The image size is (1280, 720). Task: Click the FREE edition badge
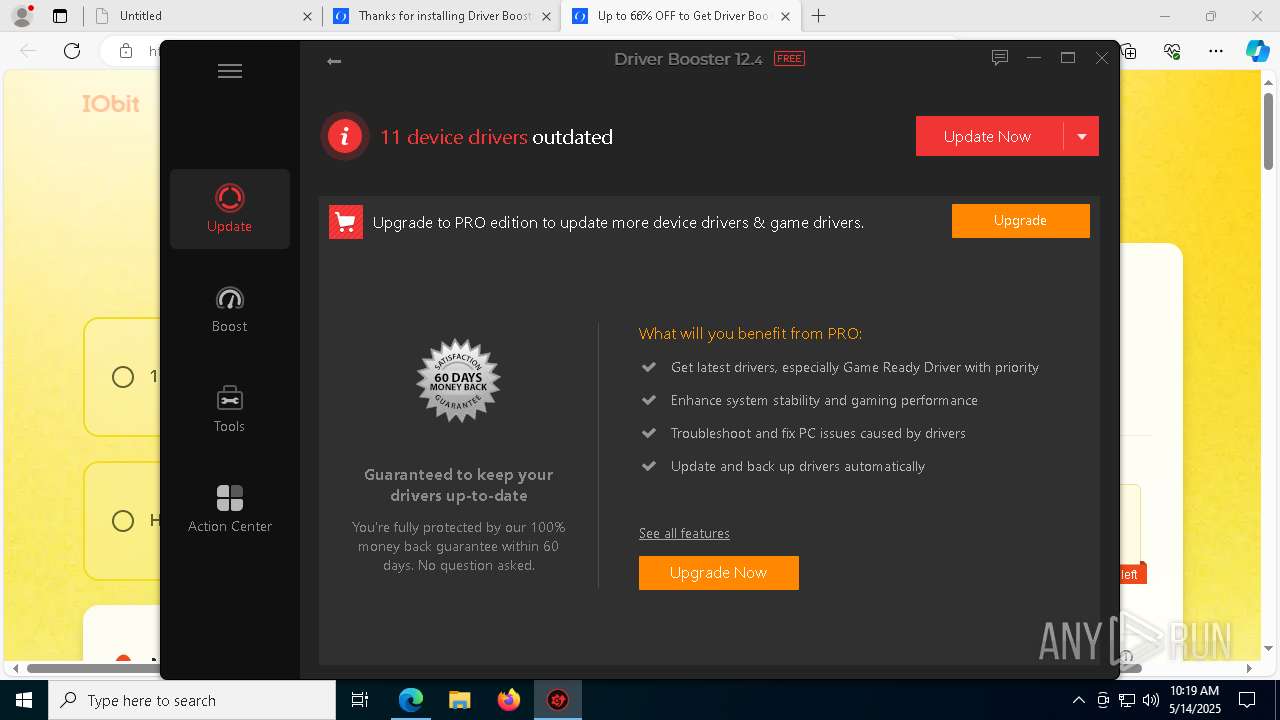(x=789, y=59)
